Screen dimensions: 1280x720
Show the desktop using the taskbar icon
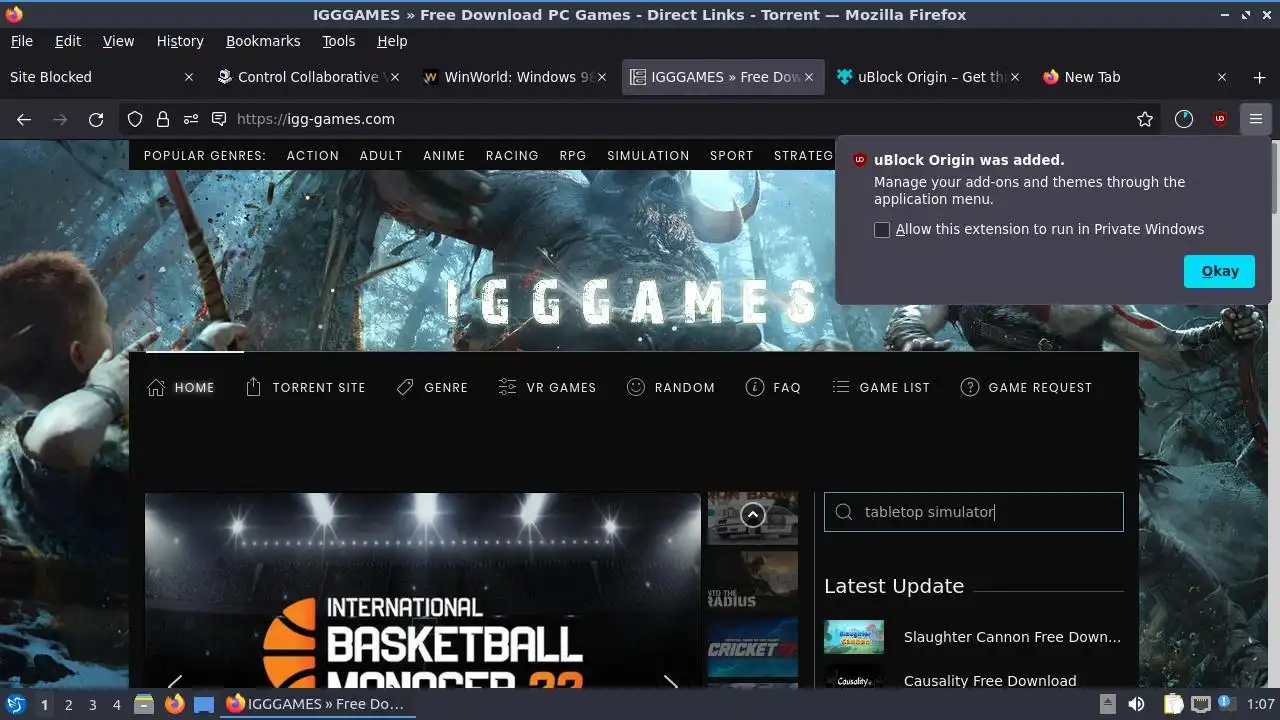tap(204, 704)
